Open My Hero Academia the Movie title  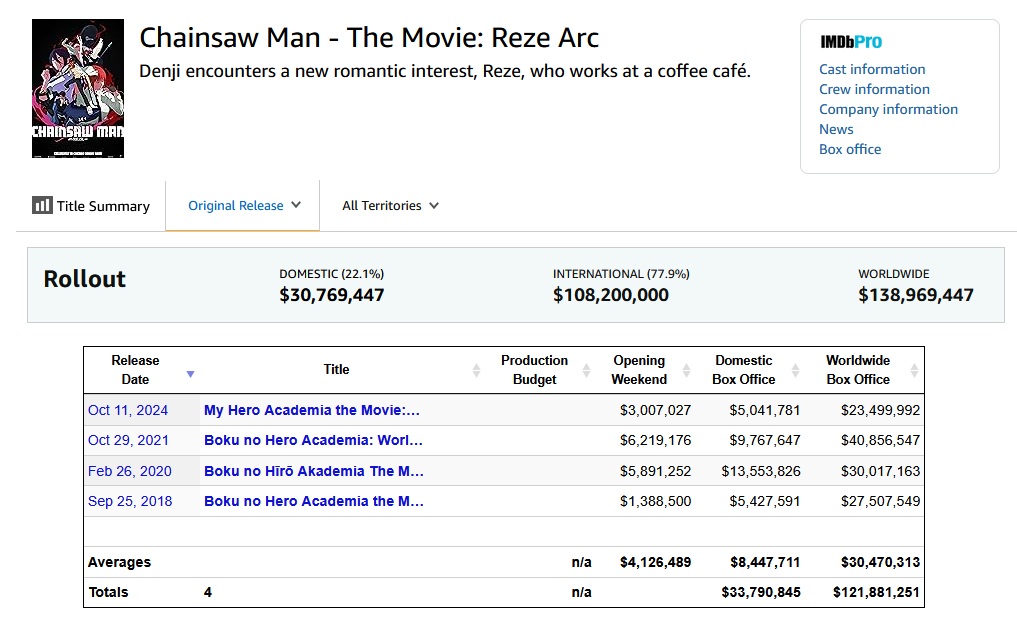312,410
